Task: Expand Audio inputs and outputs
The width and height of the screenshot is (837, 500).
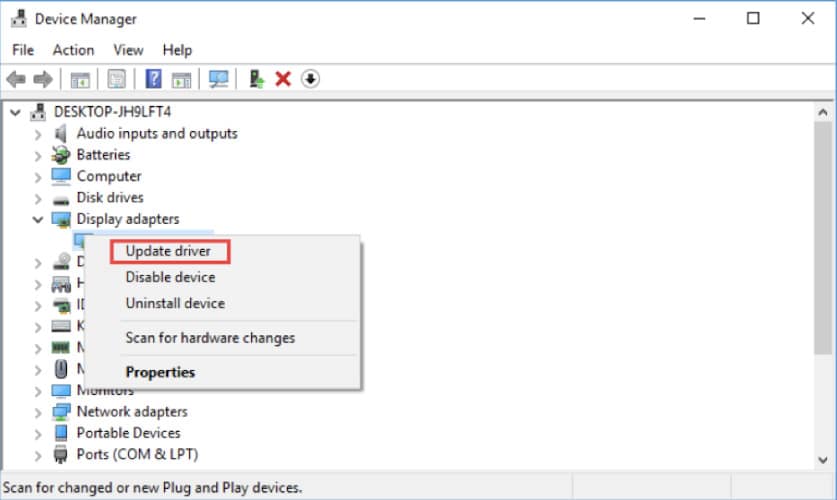Action: [38, 134]
